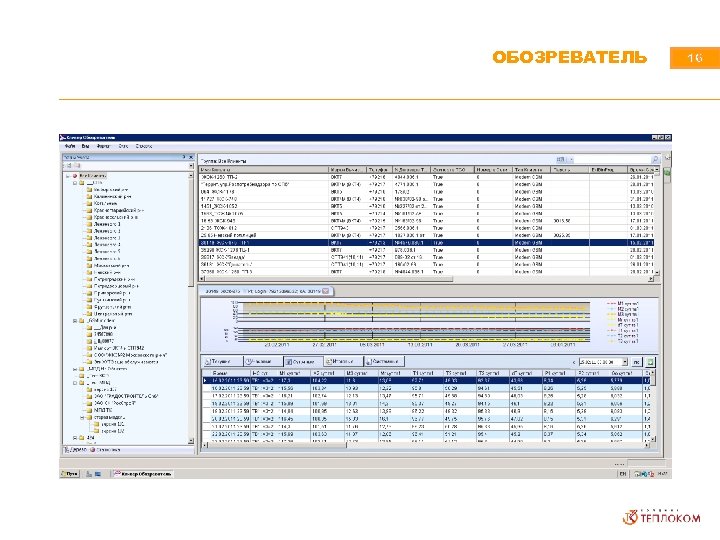This screenshot has height=540, width=720.
Task: Click the first quick launch icon on the taskbar
Action: coord(89,473)
